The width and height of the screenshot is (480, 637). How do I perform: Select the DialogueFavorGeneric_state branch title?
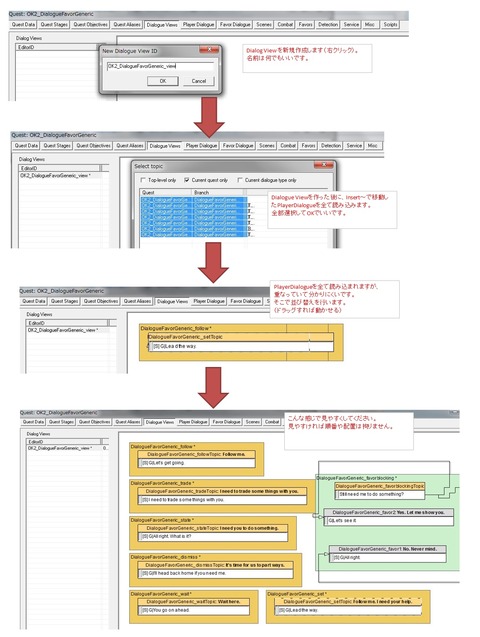click(162, 520)
